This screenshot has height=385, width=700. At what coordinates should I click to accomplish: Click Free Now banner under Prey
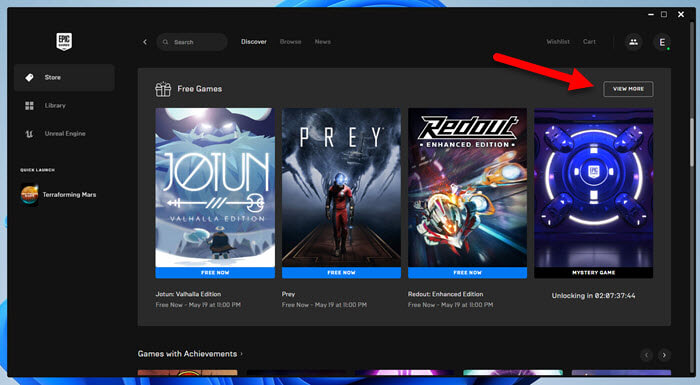click(x=342, y=272)
